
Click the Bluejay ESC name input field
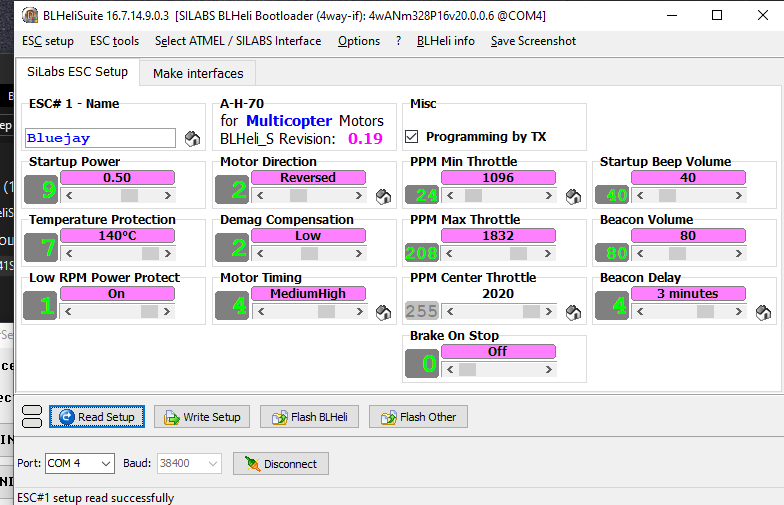click(100, 138)
